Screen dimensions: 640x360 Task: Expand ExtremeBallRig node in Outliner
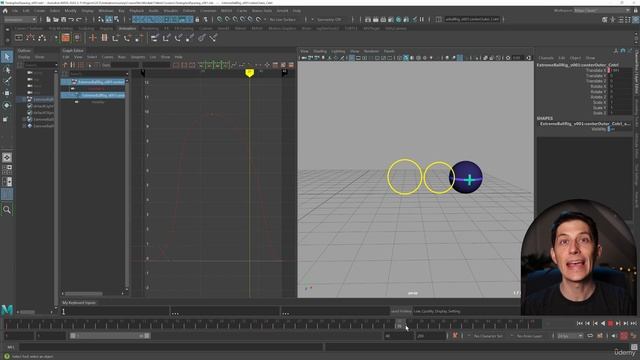click(24, 99)
